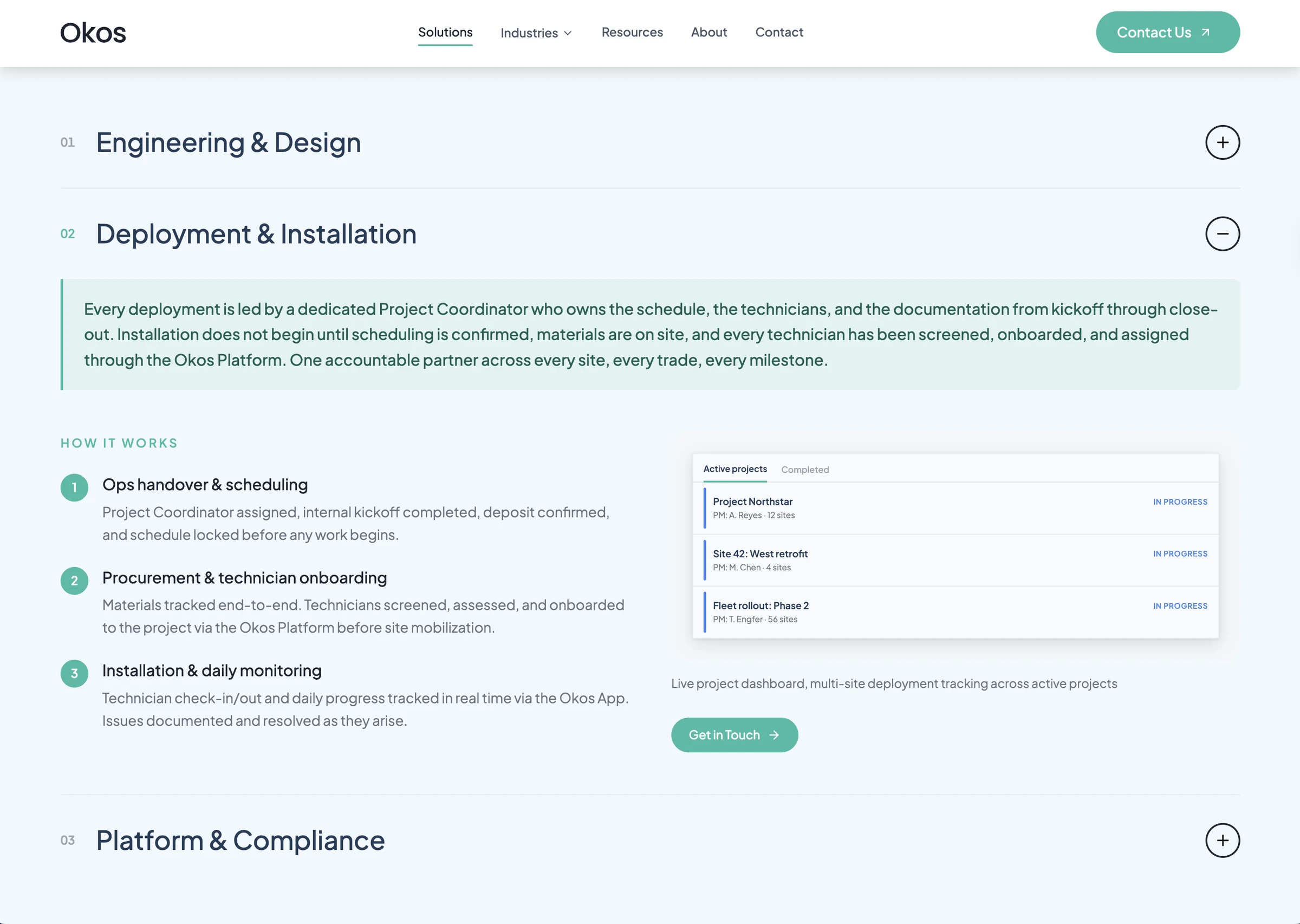
Task: Open the About page link
Action: pyautogui.click(x=709, y=32)
